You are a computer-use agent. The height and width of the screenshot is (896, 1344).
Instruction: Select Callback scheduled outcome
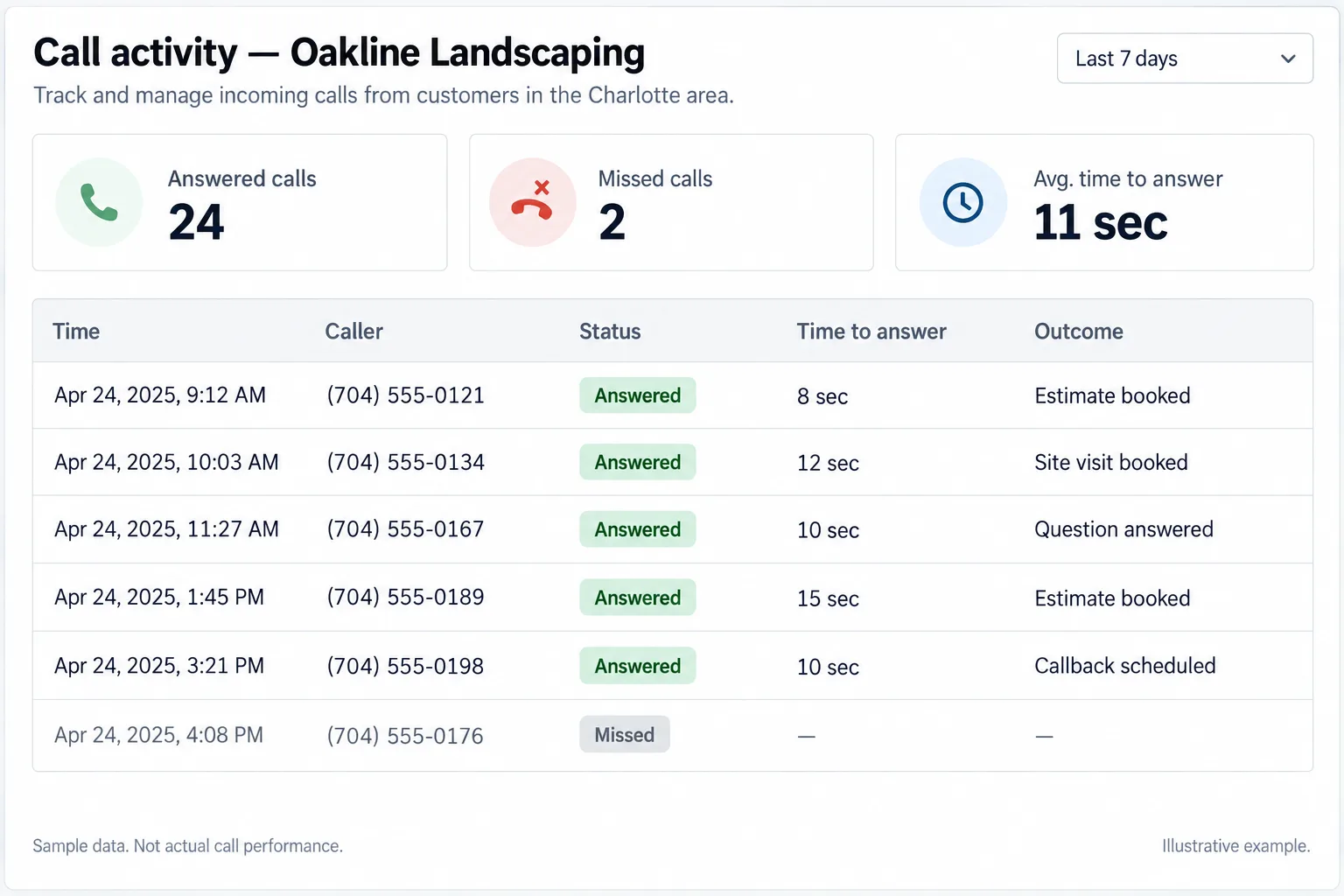pyautogui.click(x=1125, y=666)
